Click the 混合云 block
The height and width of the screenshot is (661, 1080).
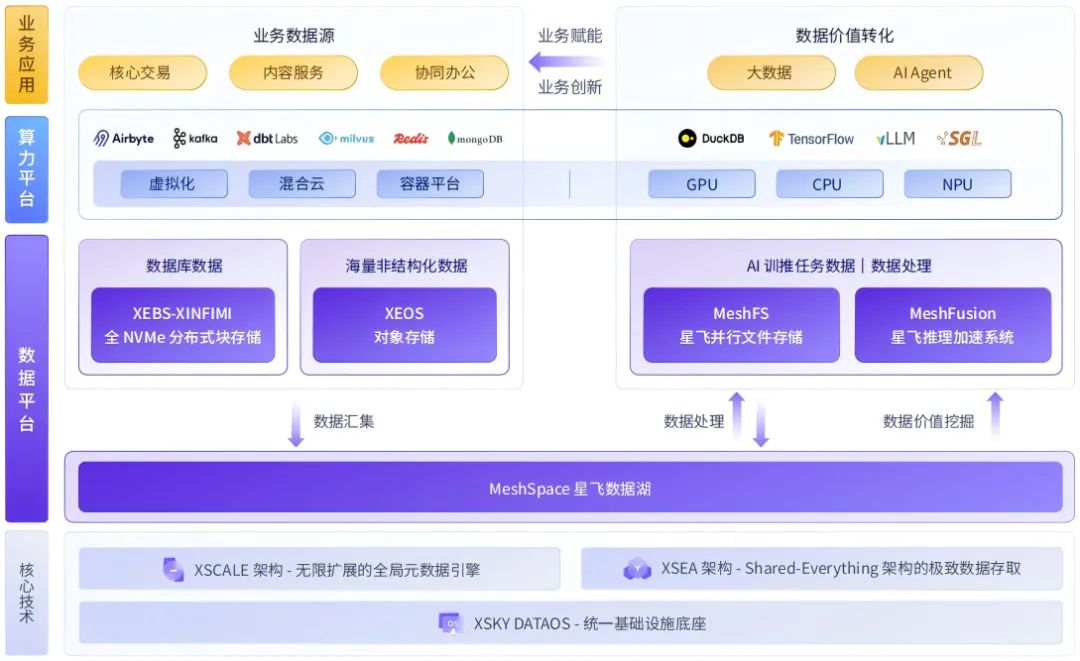click(302, 184)
